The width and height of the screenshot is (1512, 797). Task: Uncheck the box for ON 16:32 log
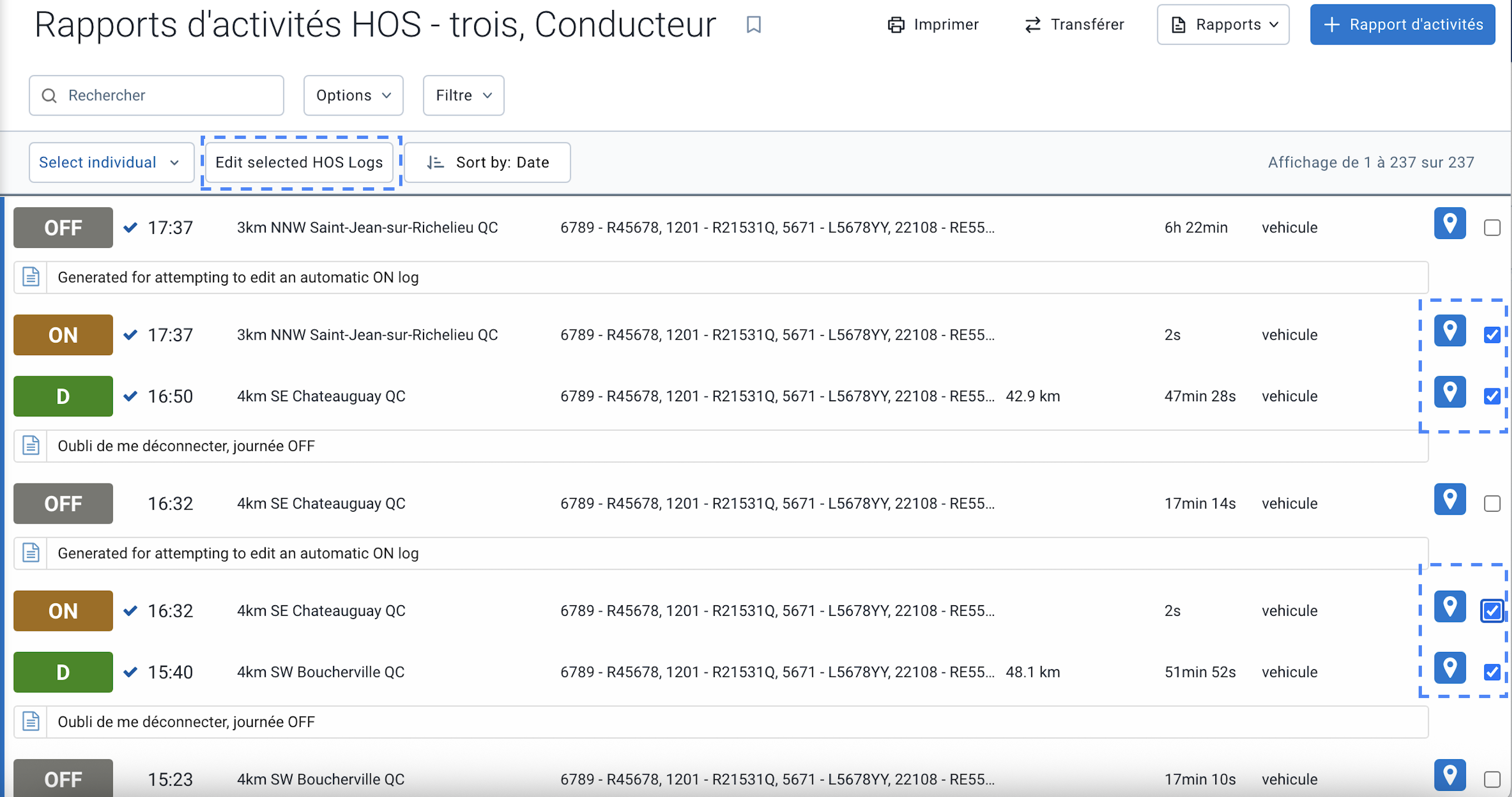(x=1492, y=611)
